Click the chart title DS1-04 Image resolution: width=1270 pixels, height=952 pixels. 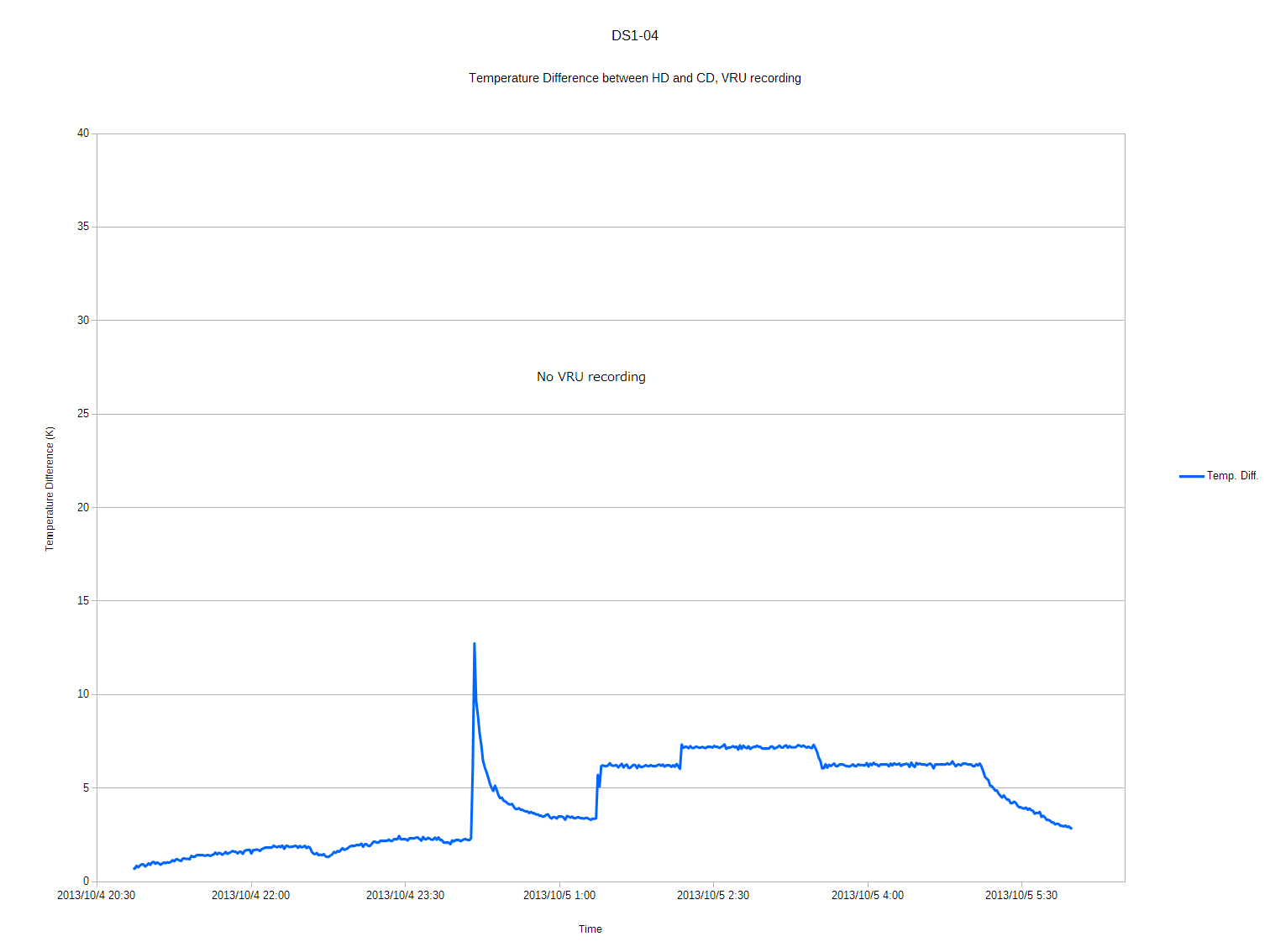pos(635,35)
